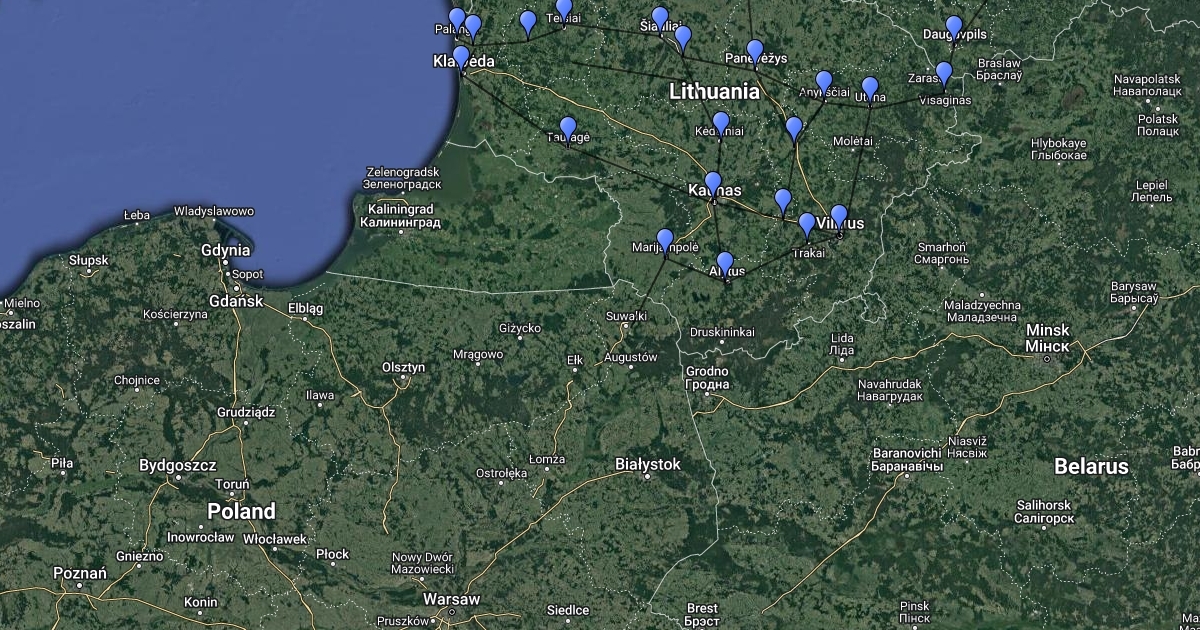Click the Druskininkai town label

pyautogui.click(x=722, y=332)
